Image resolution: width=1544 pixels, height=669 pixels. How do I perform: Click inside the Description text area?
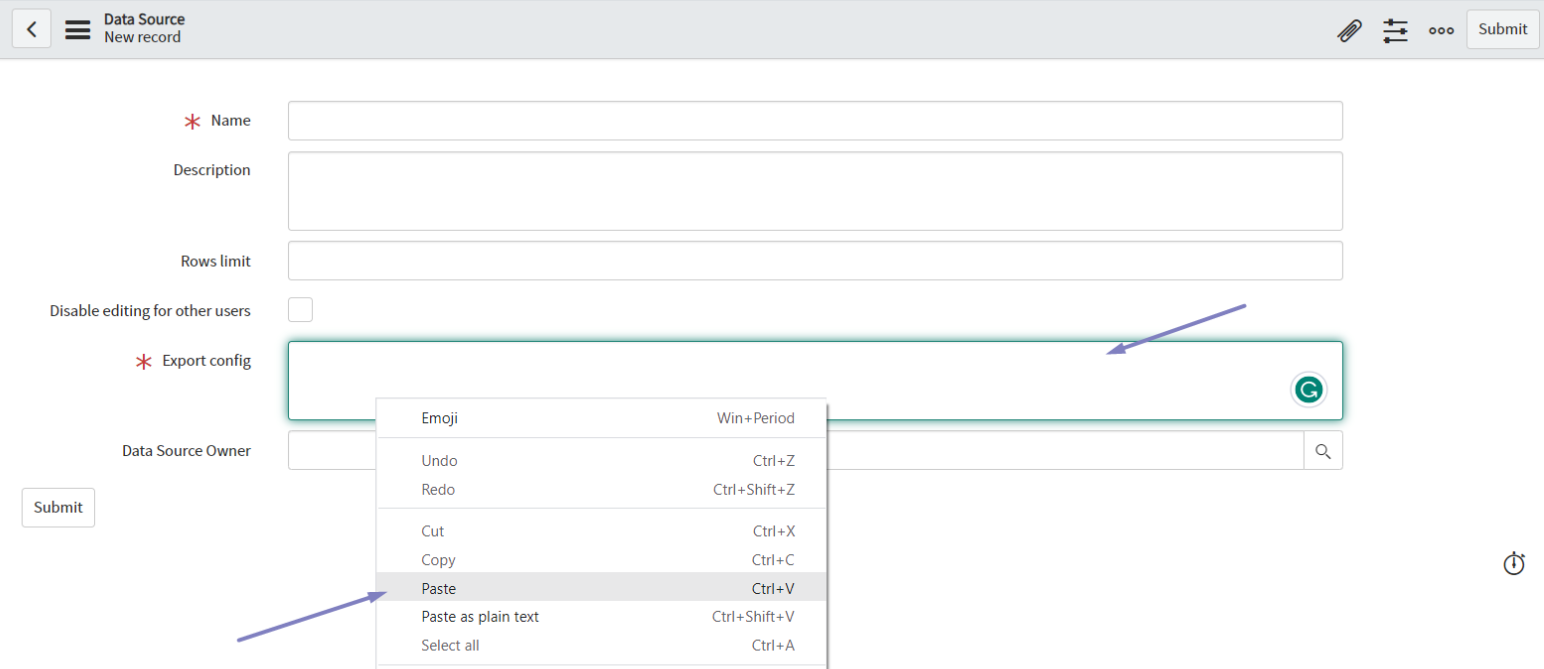[814, 191]
